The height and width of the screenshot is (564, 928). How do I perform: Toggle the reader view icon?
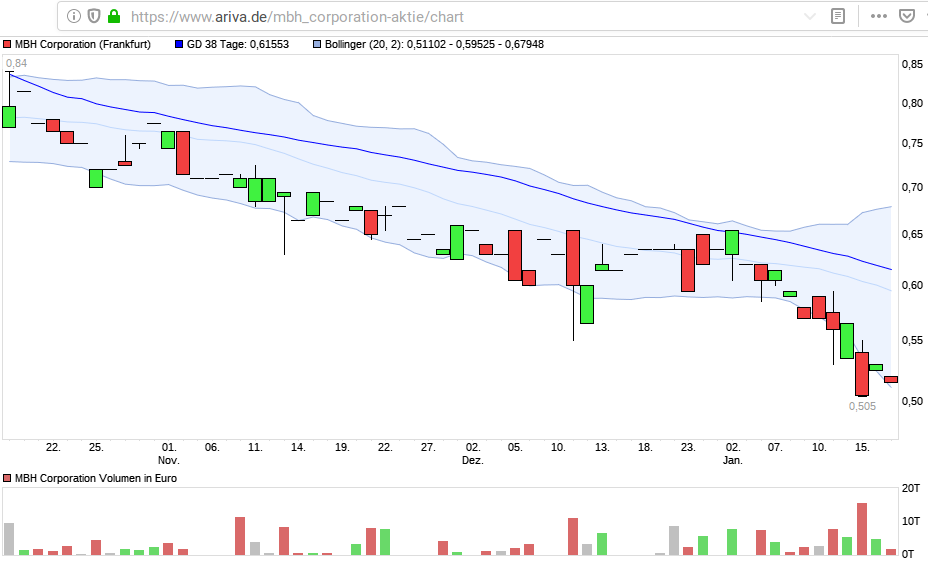pyautogui.click(x=838, y=16)
